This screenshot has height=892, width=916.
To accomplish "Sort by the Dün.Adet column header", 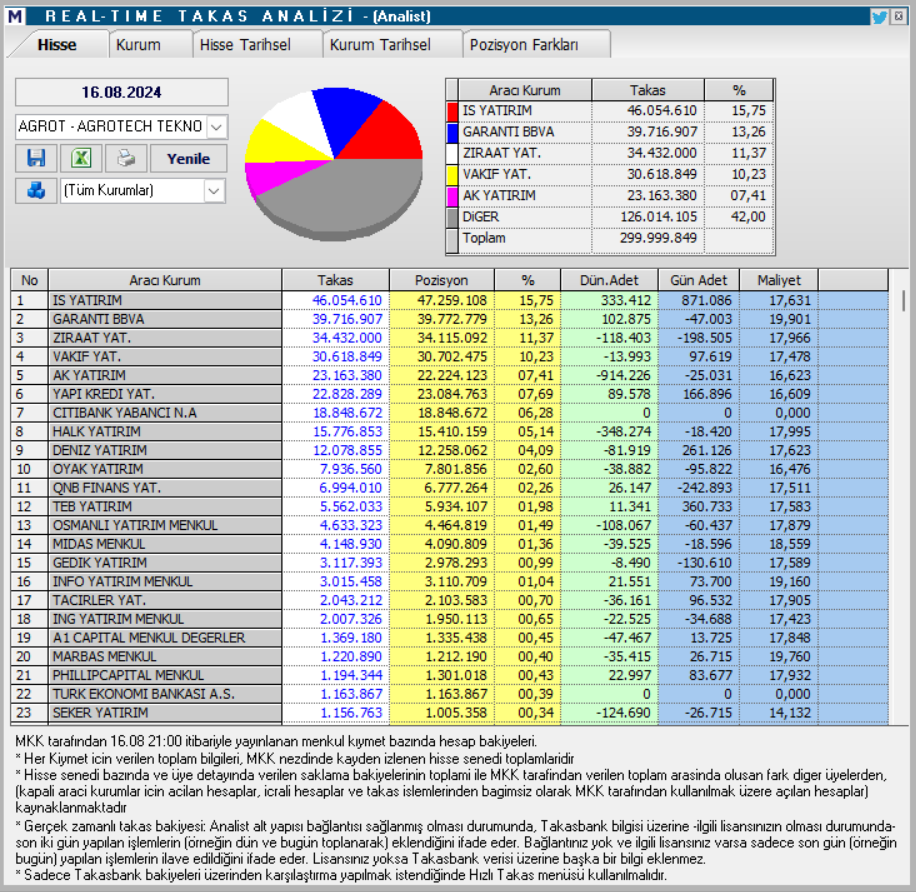I will tap(609, 280).
